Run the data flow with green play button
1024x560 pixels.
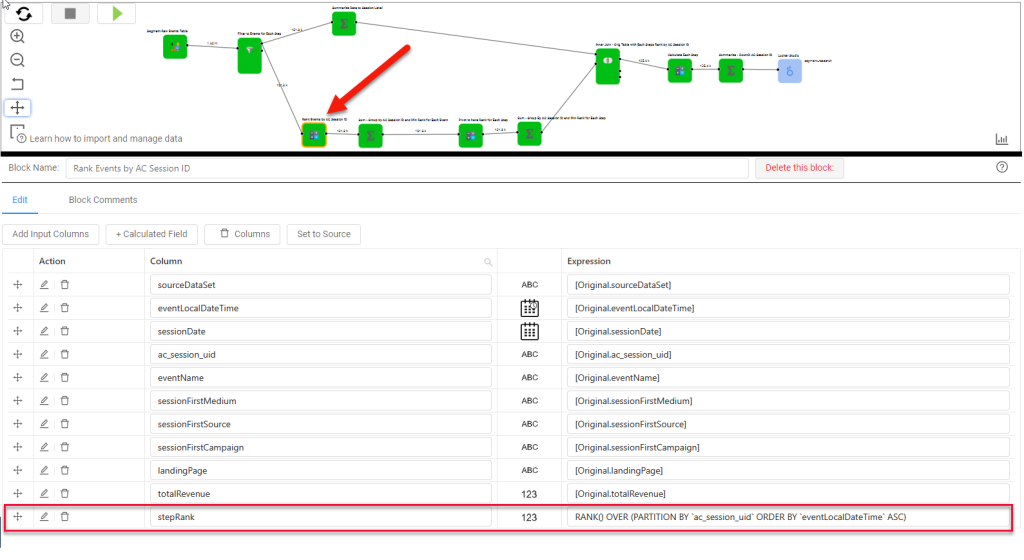coord(117,13)
